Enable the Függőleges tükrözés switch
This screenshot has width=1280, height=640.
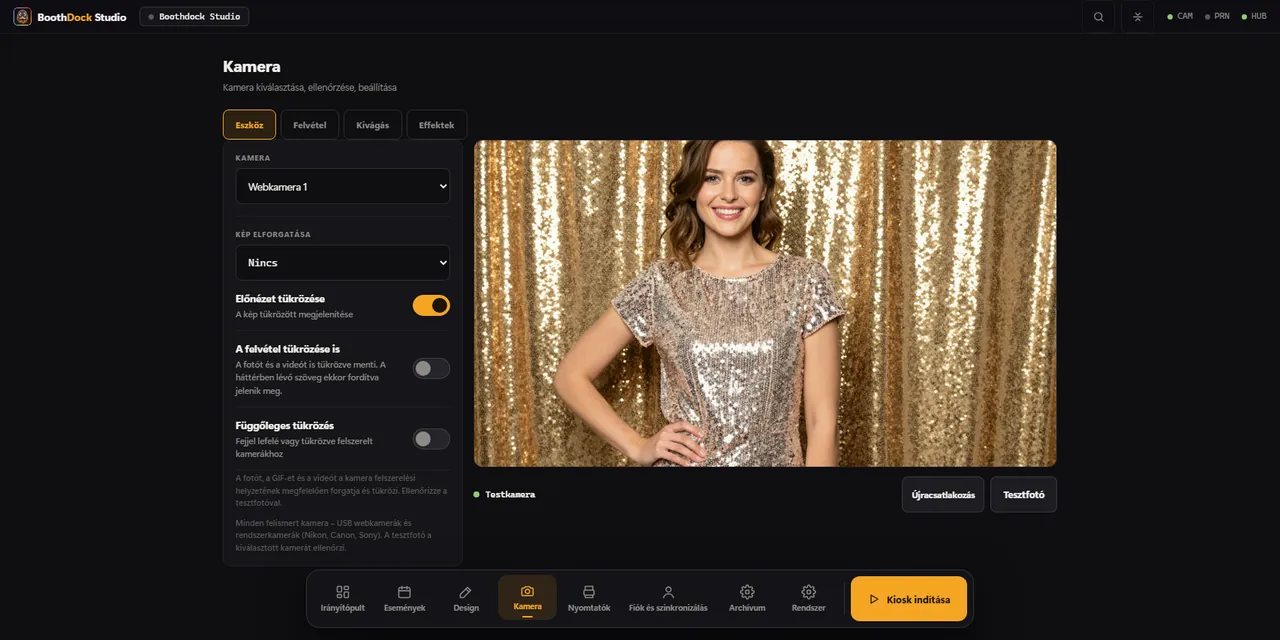click(431, 439)
